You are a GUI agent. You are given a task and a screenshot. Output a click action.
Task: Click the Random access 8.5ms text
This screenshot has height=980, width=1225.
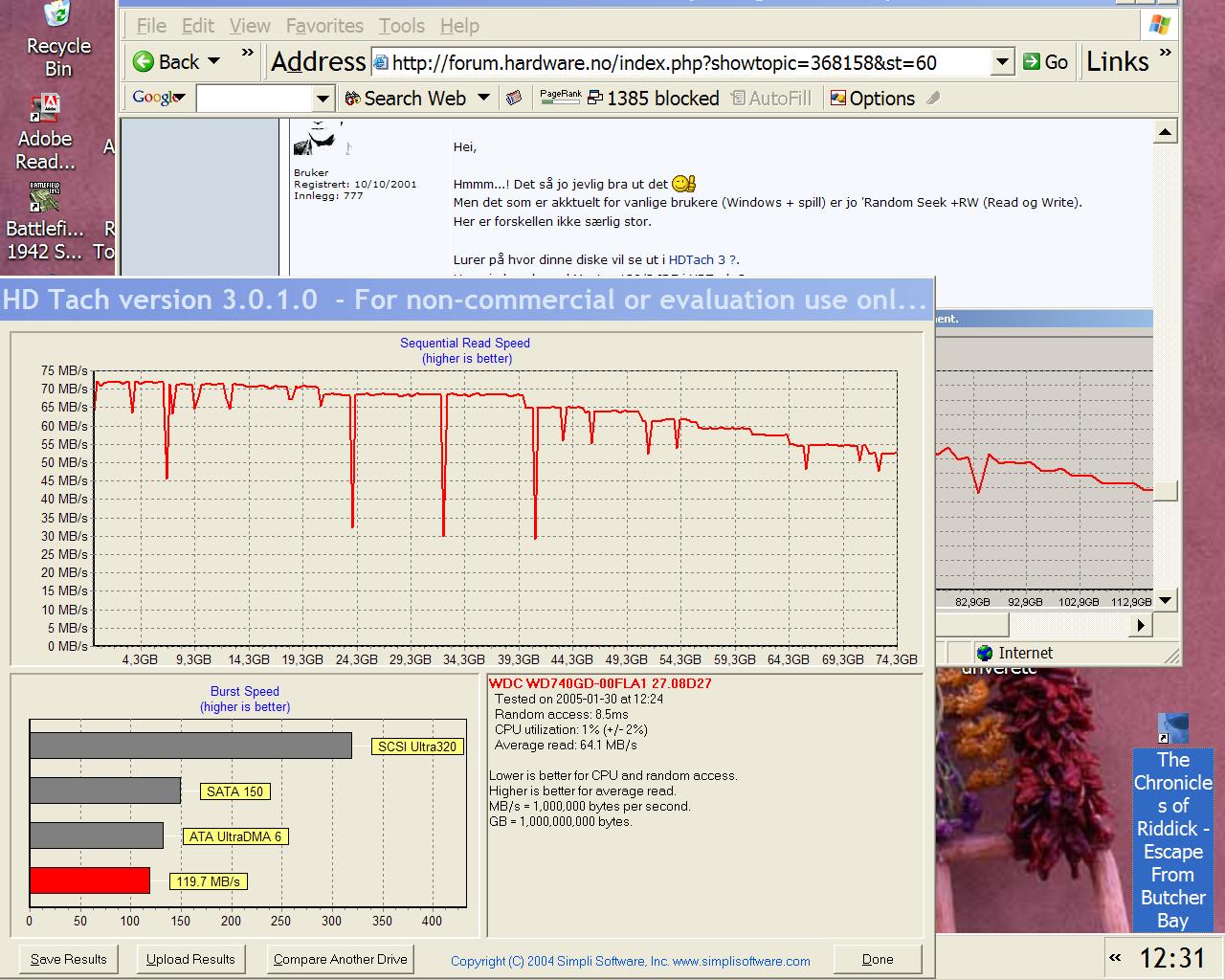pos(562,714)
